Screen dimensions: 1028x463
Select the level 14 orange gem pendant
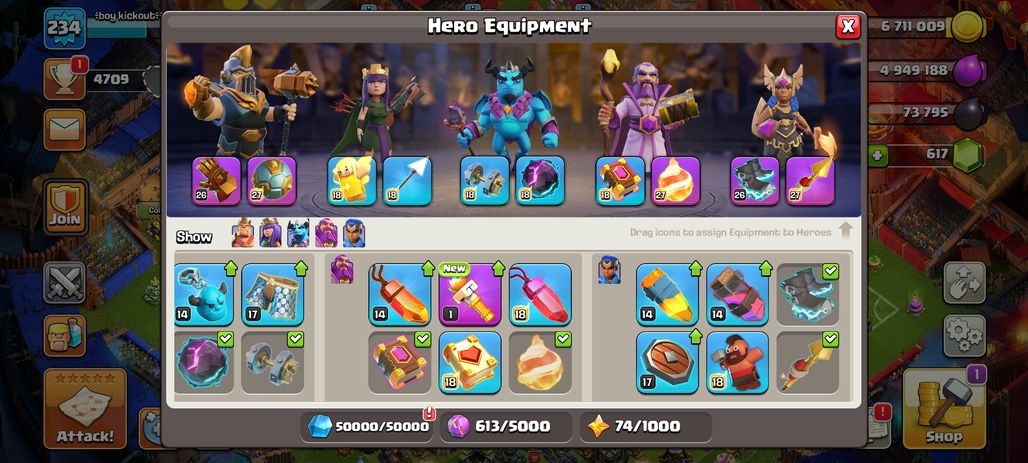[399, 294]
